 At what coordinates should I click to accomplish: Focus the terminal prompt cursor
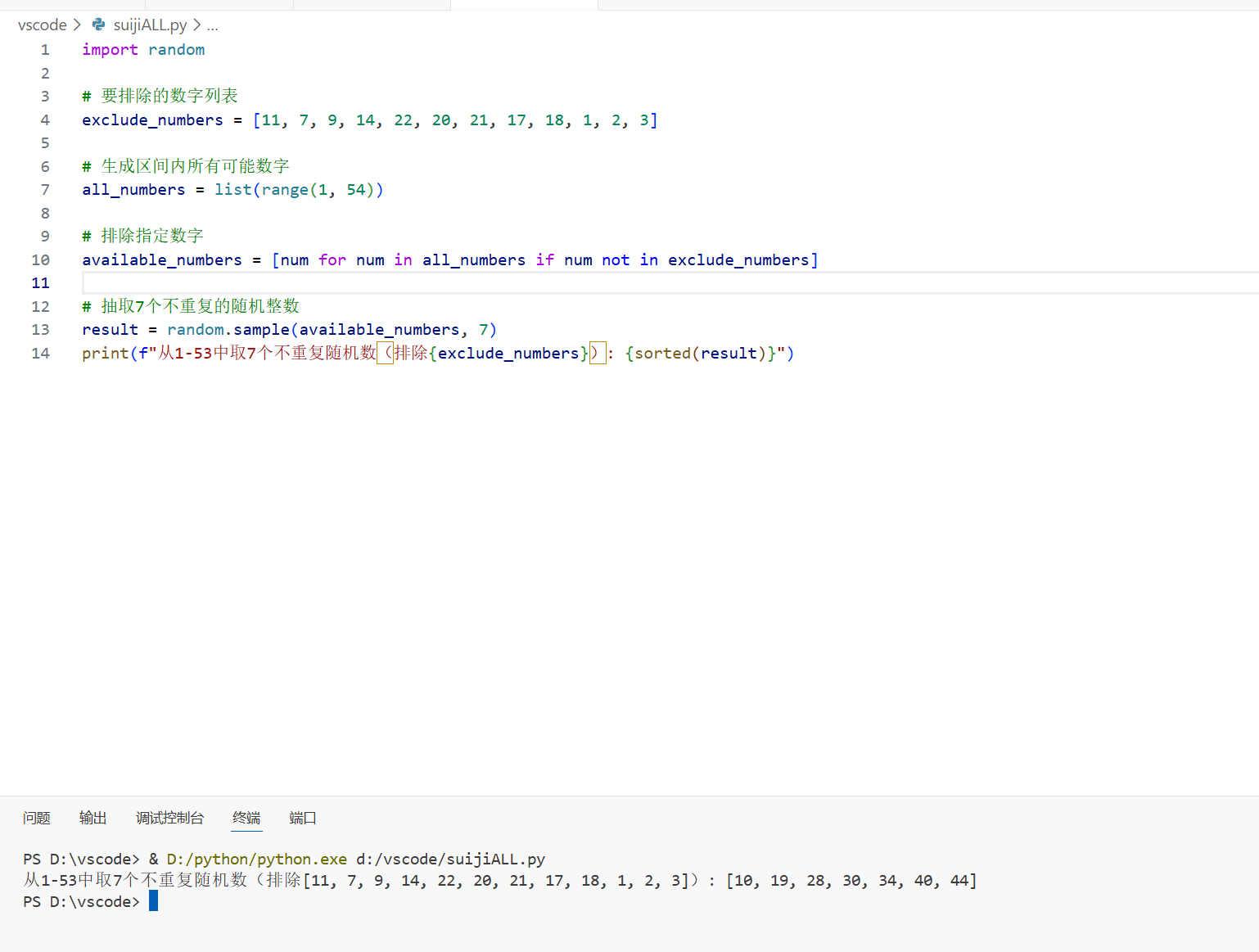pos(153,901)
